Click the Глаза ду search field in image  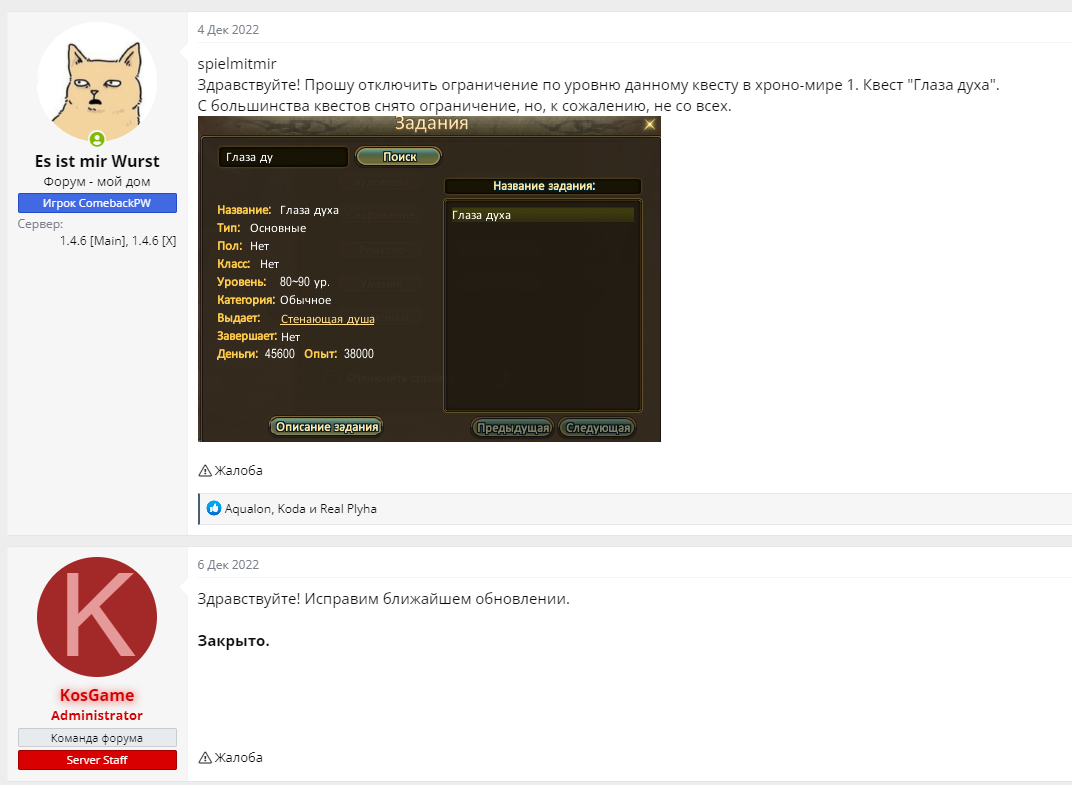pyautogui.click(x=283, y=157)
